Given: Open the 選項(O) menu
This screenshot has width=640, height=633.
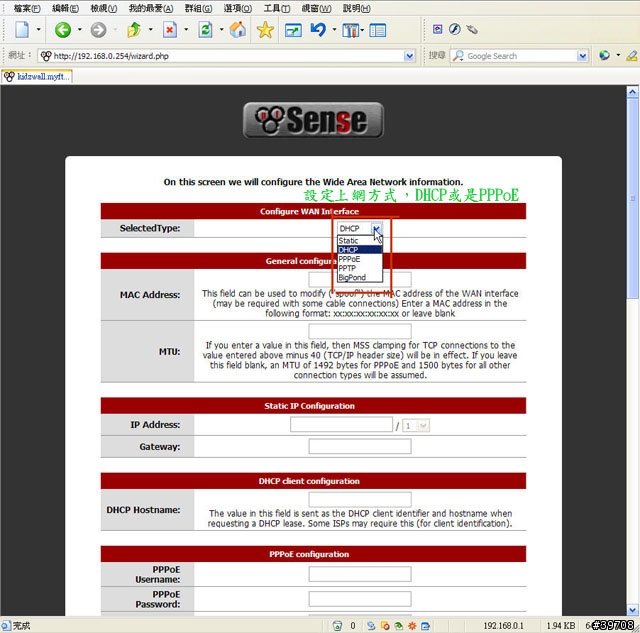Looking at the screenshot, I should point(238,8).
